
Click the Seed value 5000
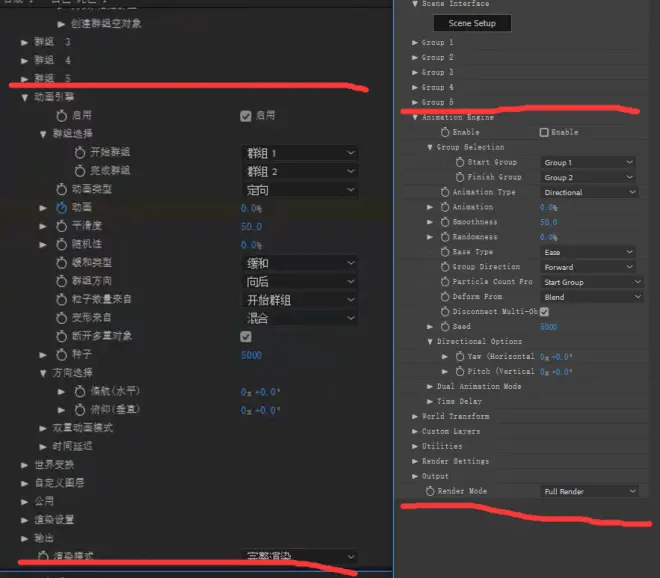click(548, 327)
